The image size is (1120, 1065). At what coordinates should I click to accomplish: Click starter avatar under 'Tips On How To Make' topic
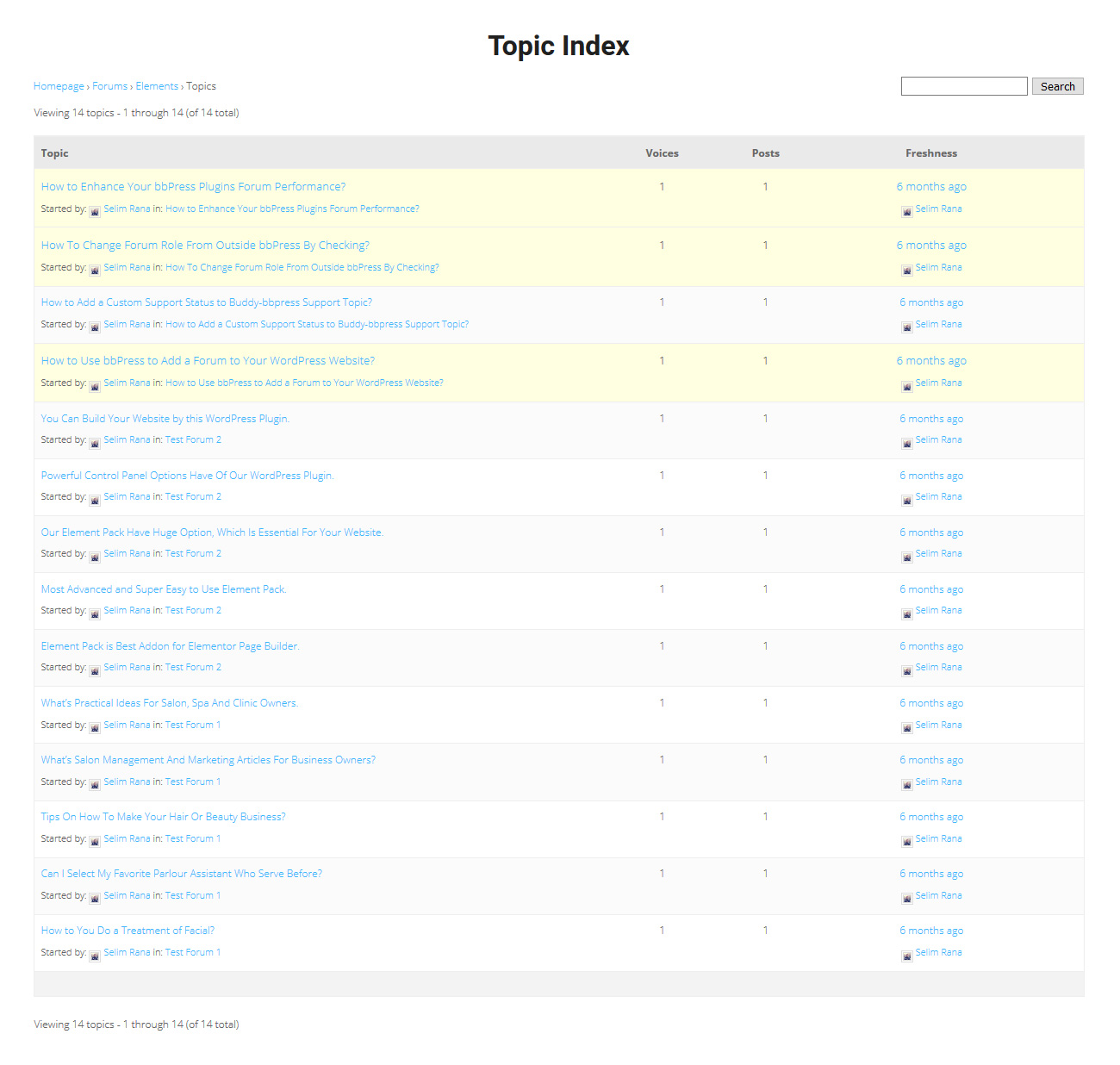click(x=95, y=841)
